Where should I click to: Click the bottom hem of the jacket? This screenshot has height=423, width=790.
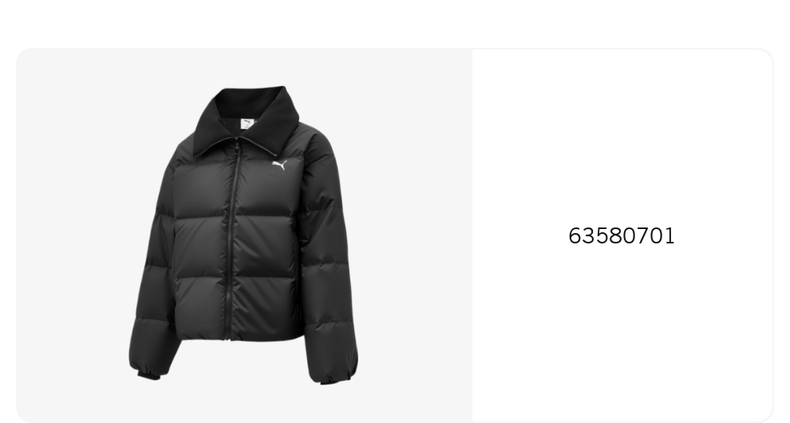(241, 336)
